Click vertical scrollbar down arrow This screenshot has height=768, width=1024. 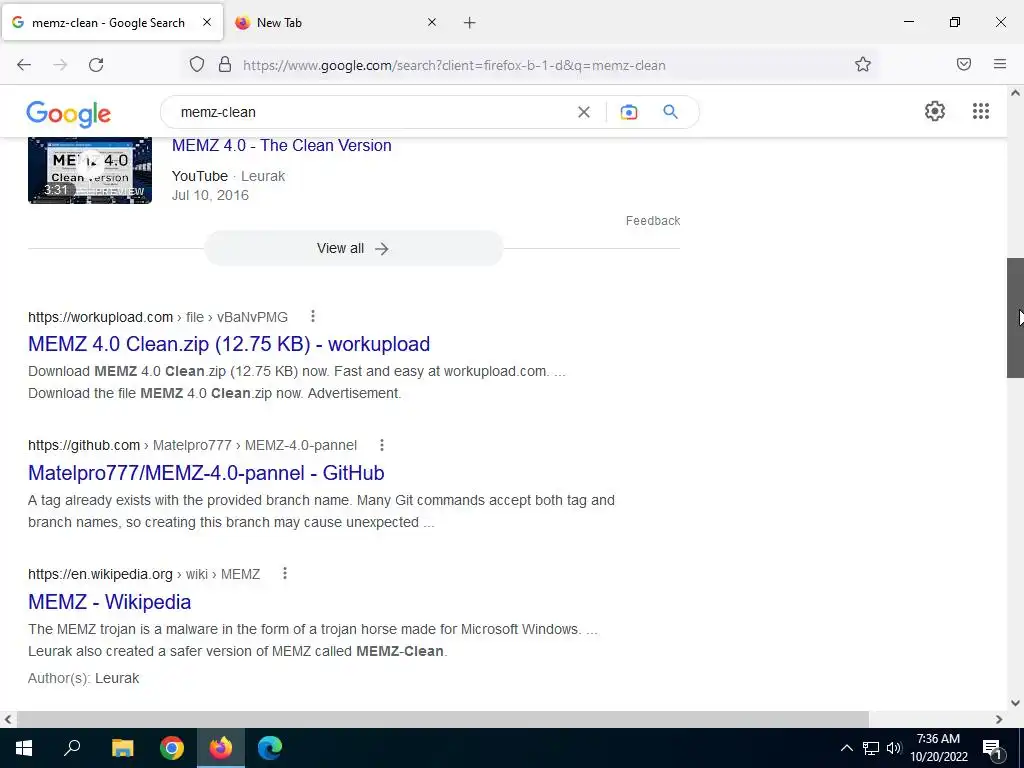pyautogui.click(x=1015, y=703)
